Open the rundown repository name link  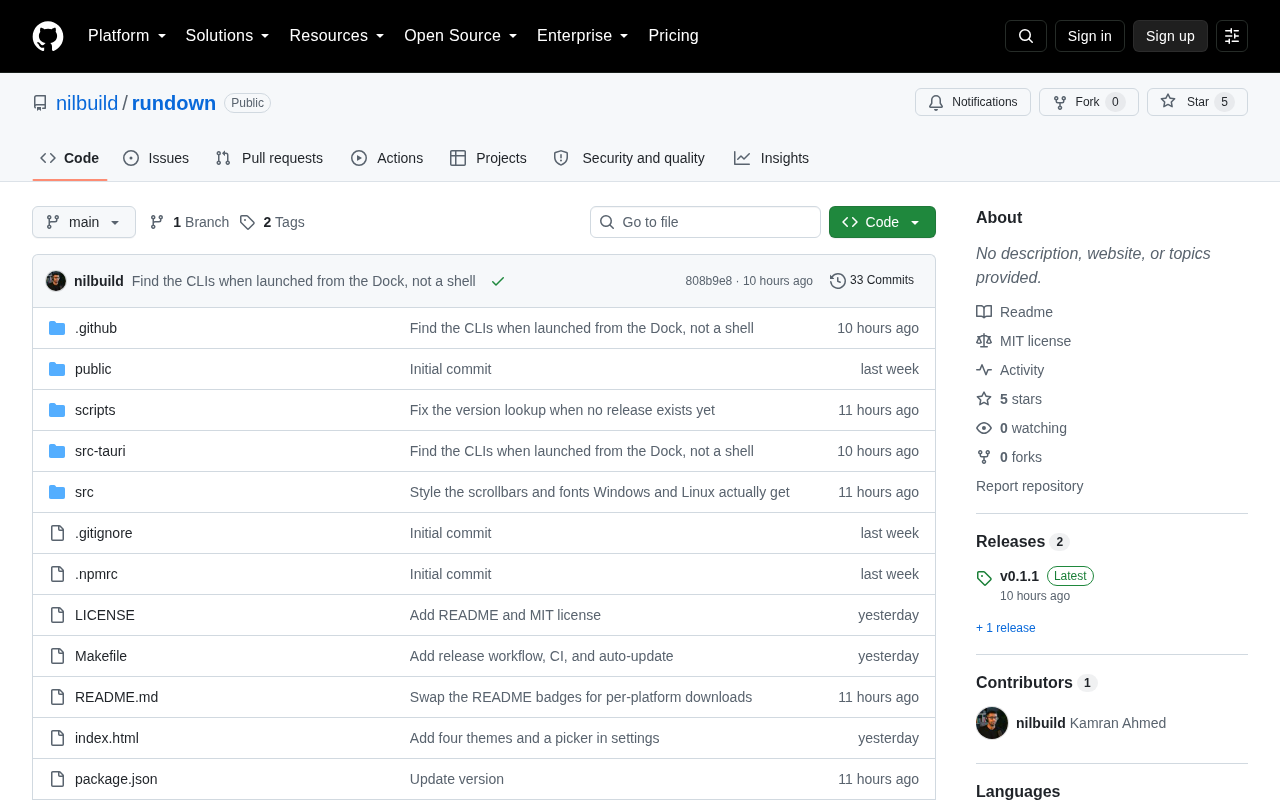174,103
